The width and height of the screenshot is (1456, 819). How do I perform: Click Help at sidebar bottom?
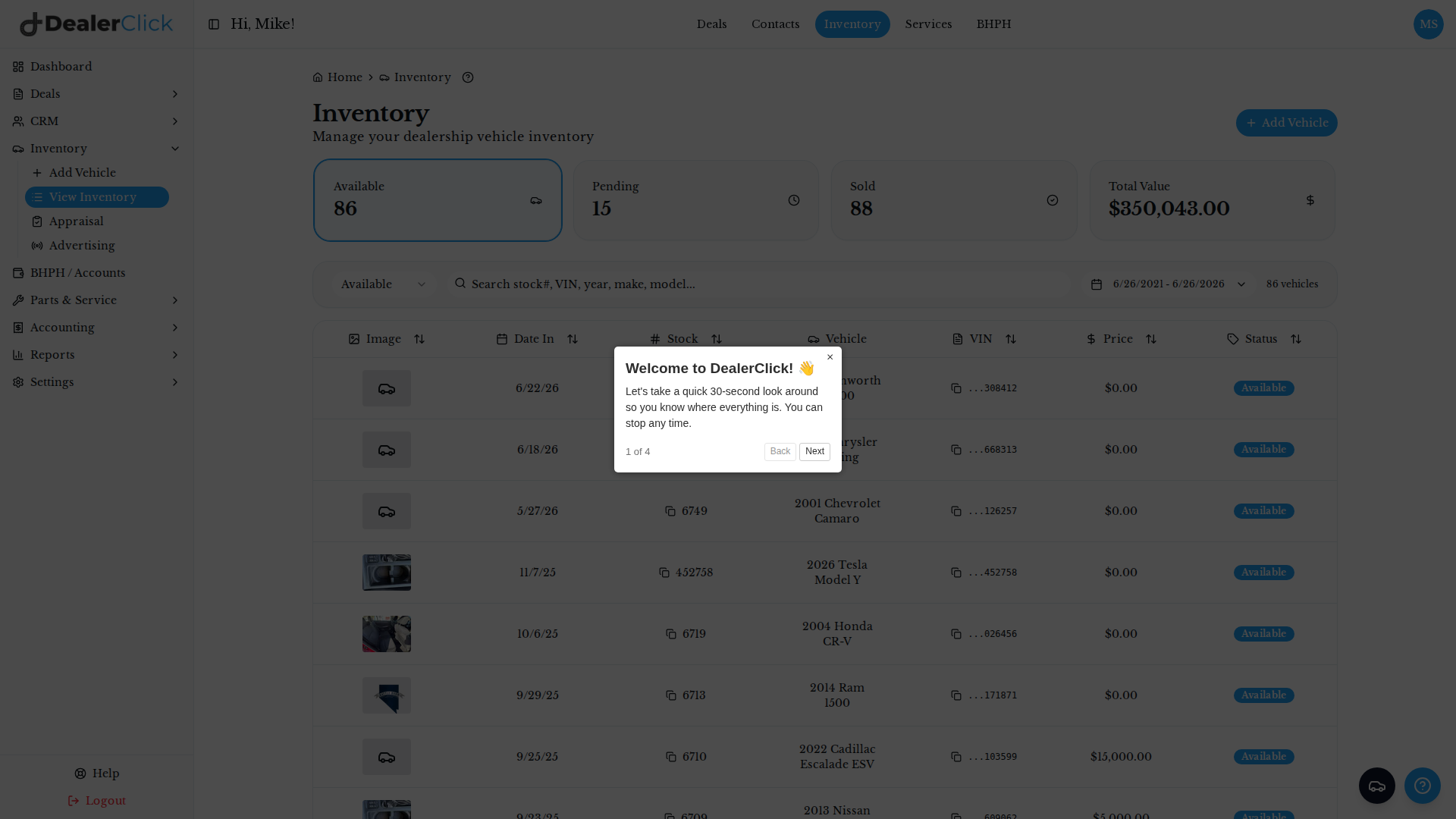pos(97,773)
